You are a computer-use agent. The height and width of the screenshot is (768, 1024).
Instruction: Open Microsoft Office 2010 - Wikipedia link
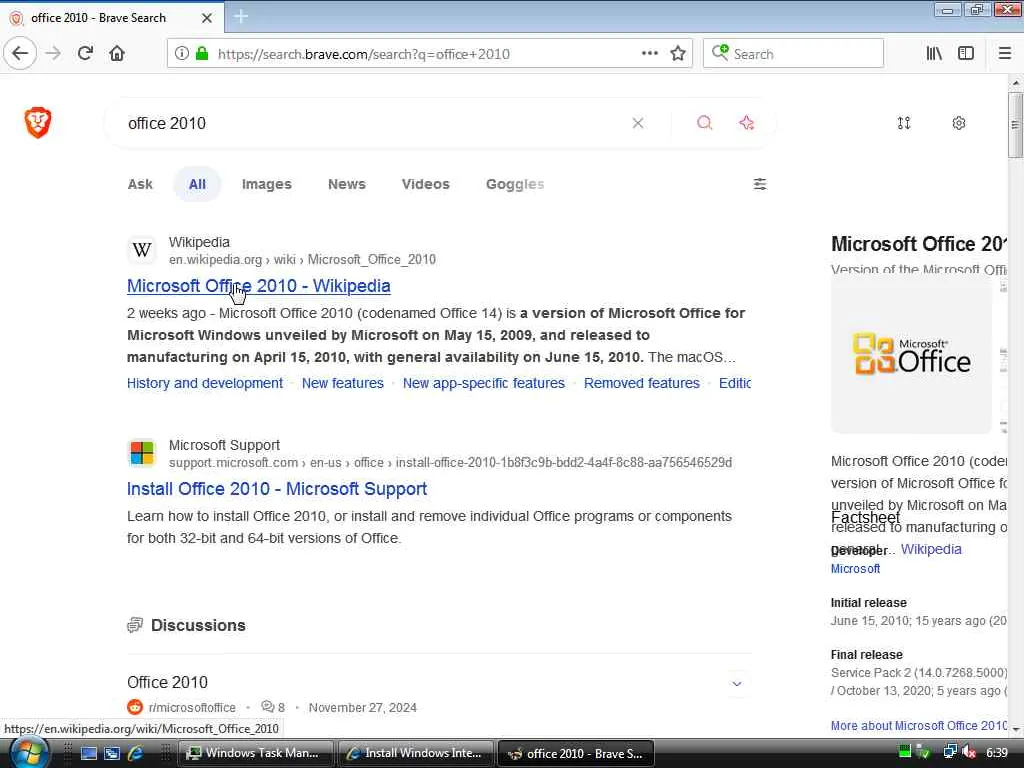(x=259, y=286)
